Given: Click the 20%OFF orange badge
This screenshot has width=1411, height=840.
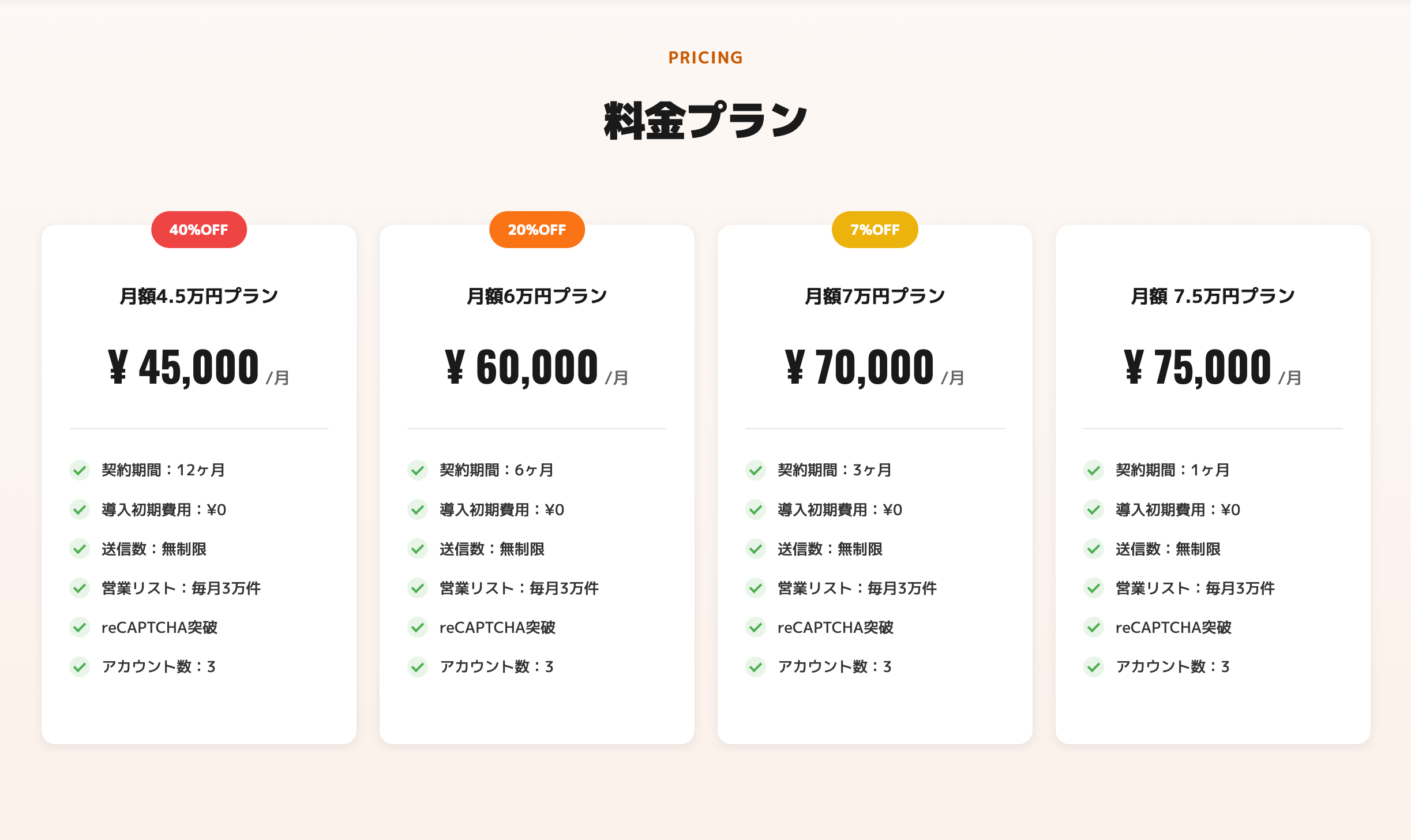Looking at the screenshot, I should tap(536, 230).
